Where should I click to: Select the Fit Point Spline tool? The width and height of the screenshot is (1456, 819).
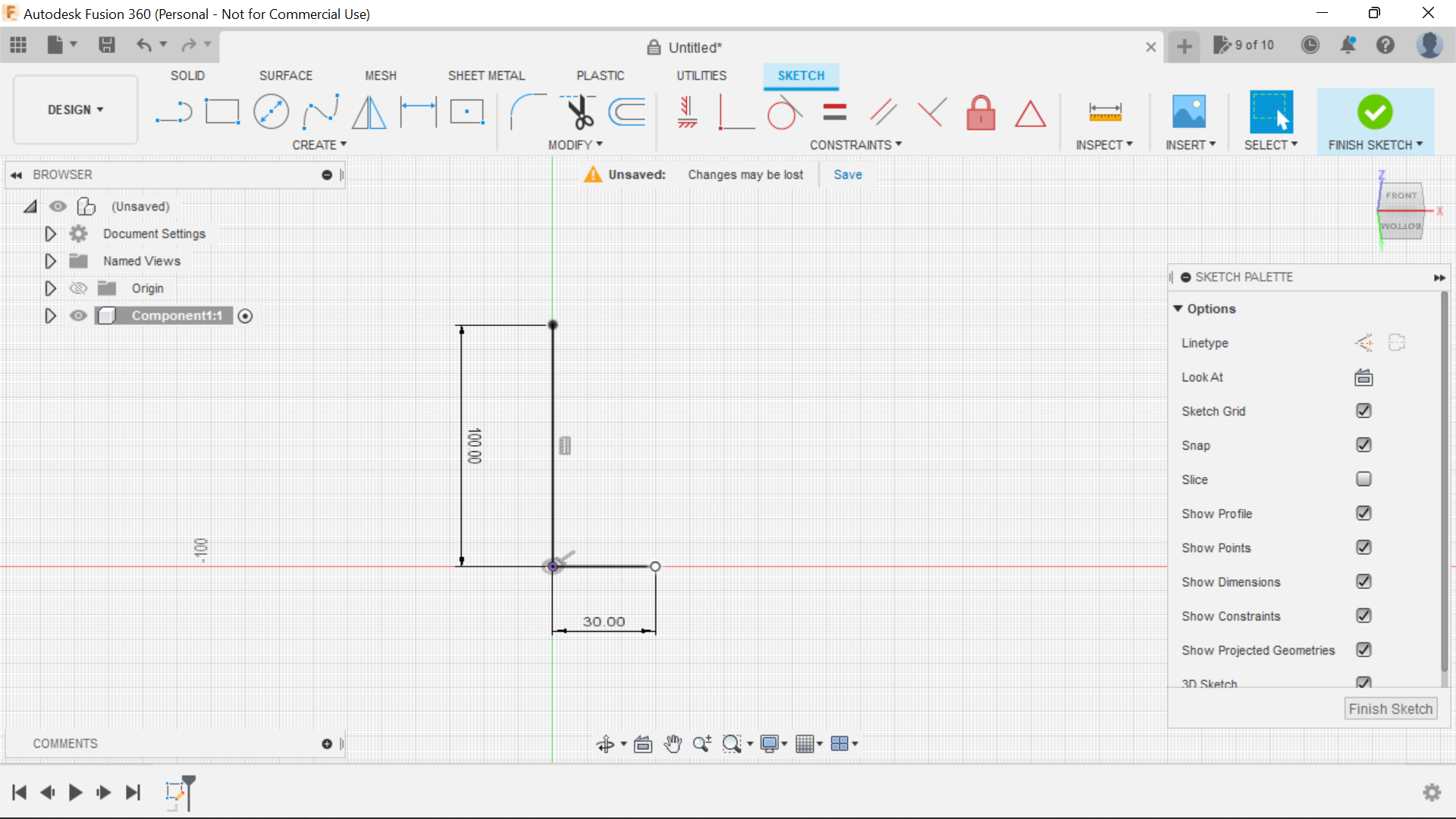pos(320,111)
